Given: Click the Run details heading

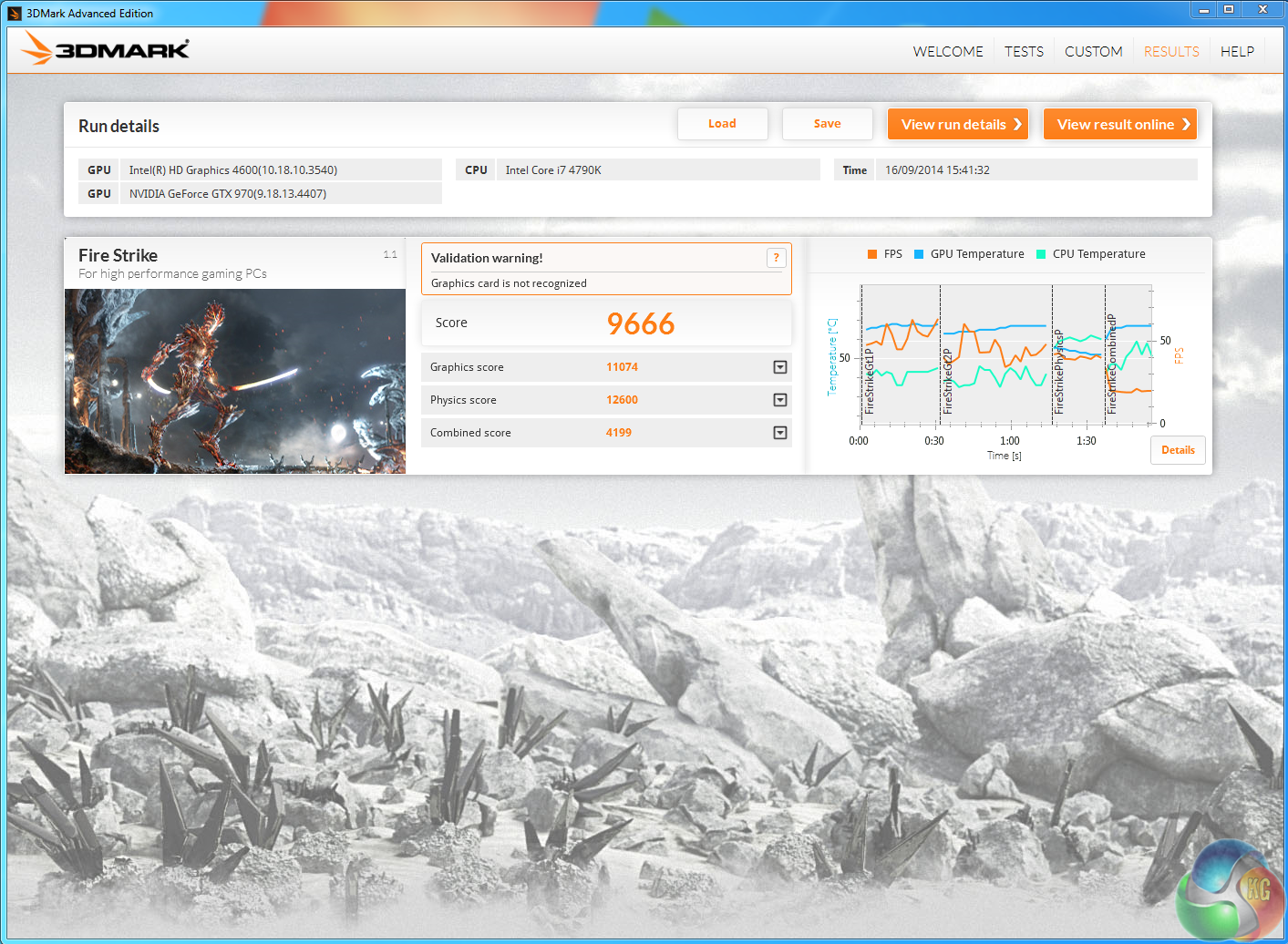Looking at the screenshot, I should click(x=118, y=127).
